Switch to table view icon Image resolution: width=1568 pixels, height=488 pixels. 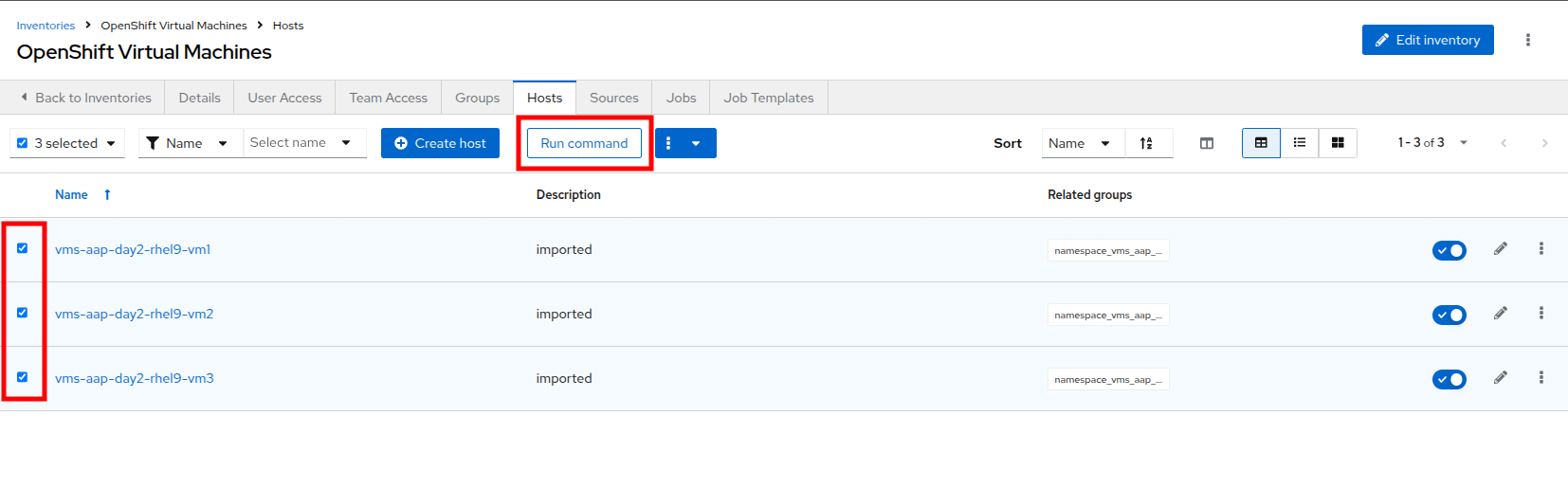pyautogui.click(x=1261, y=143)
